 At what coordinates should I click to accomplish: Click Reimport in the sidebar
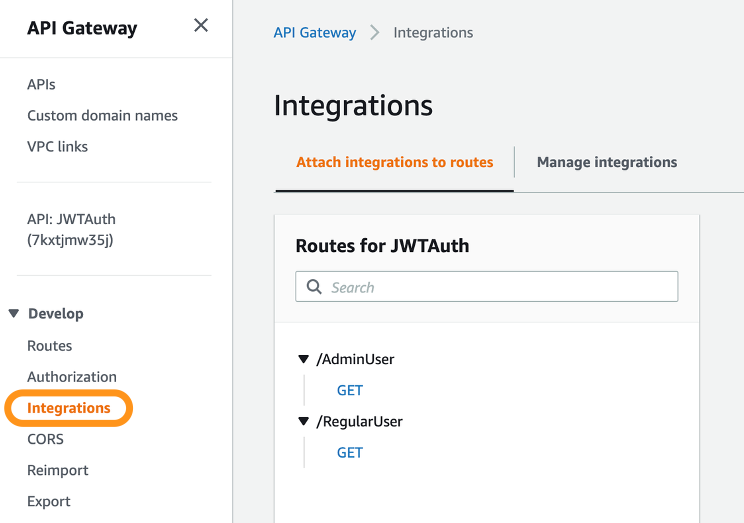click(x=57, y=471)
